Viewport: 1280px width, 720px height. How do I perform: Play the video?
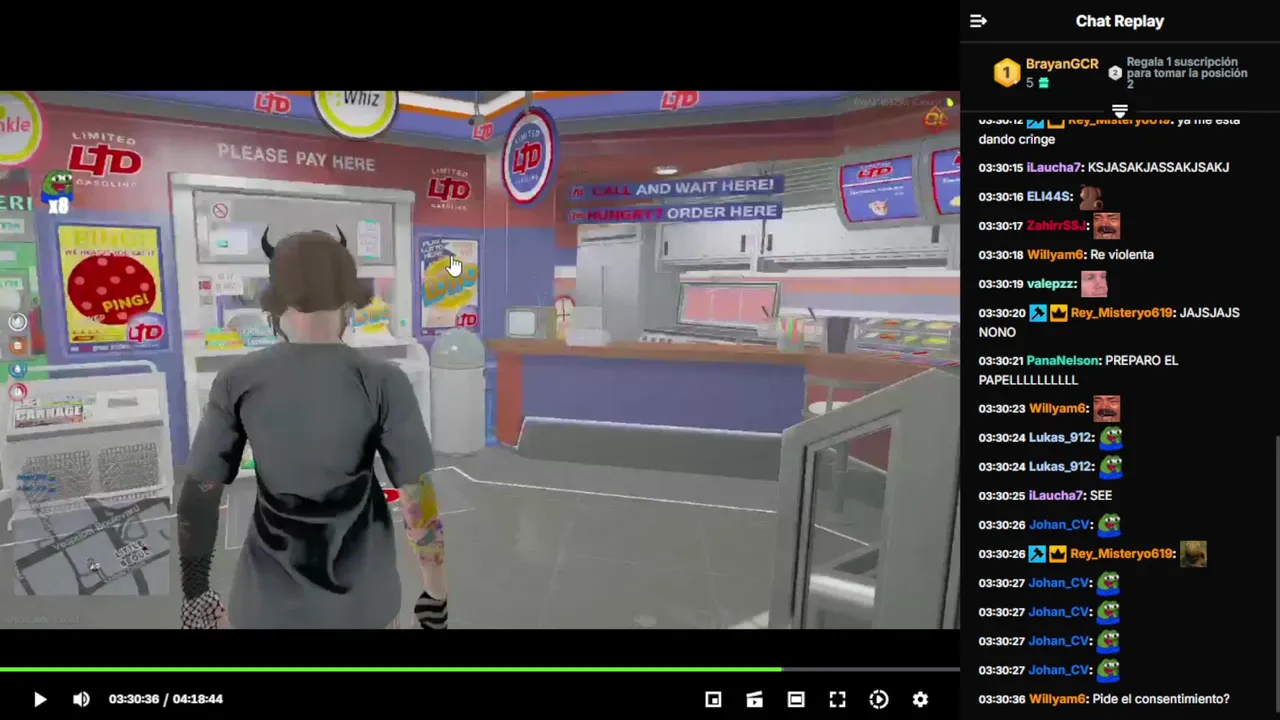(40, 699)
